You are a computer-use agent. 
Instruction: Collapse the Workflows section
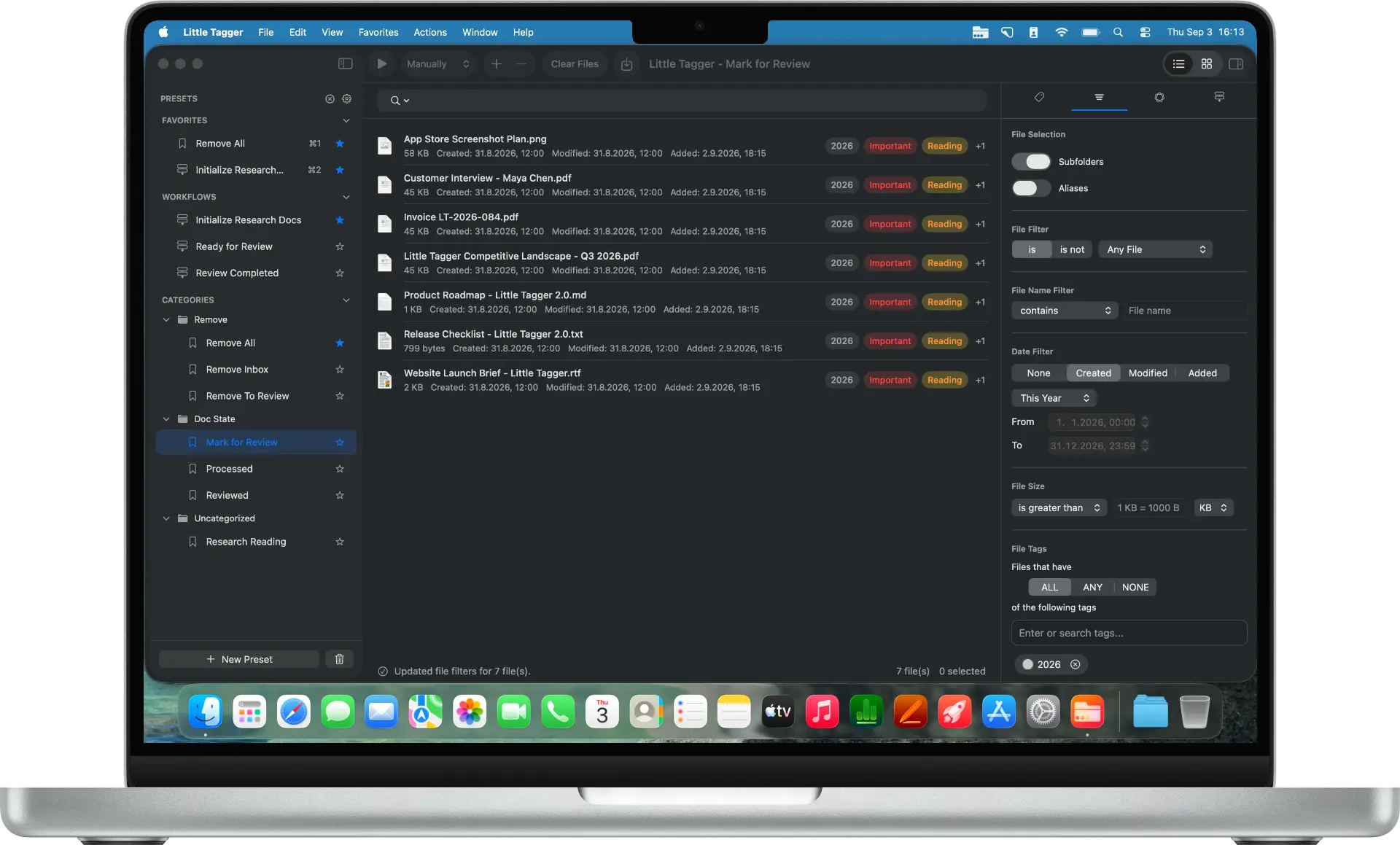[346, 197]
